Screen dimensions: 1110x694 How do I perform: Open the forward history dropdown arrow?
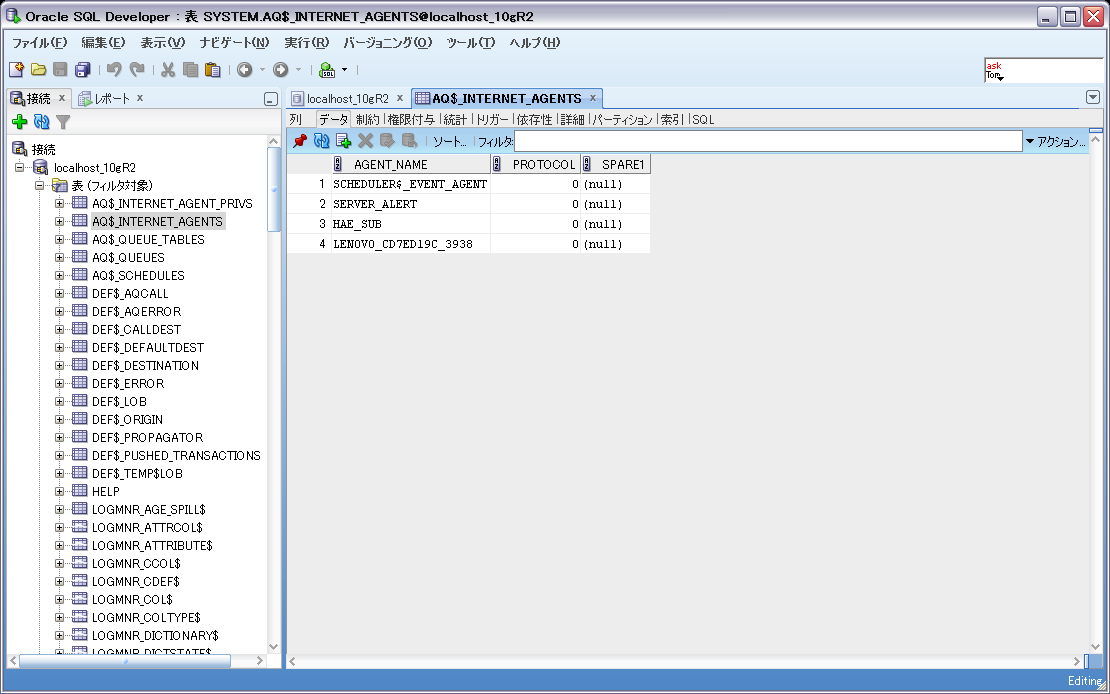click(298, 69)
